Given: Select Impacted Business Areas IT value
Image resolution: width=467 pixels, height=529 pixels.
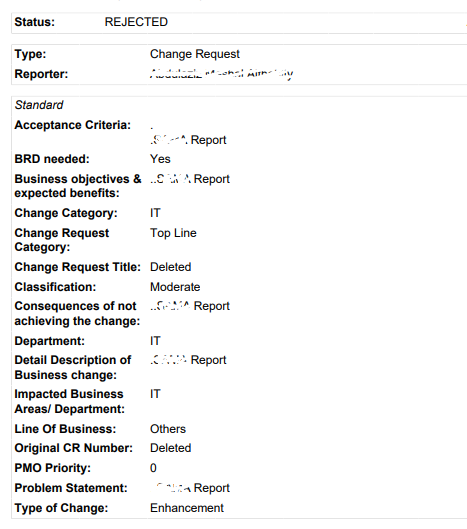Looking at the screenshot, I should tap(155, 394).
